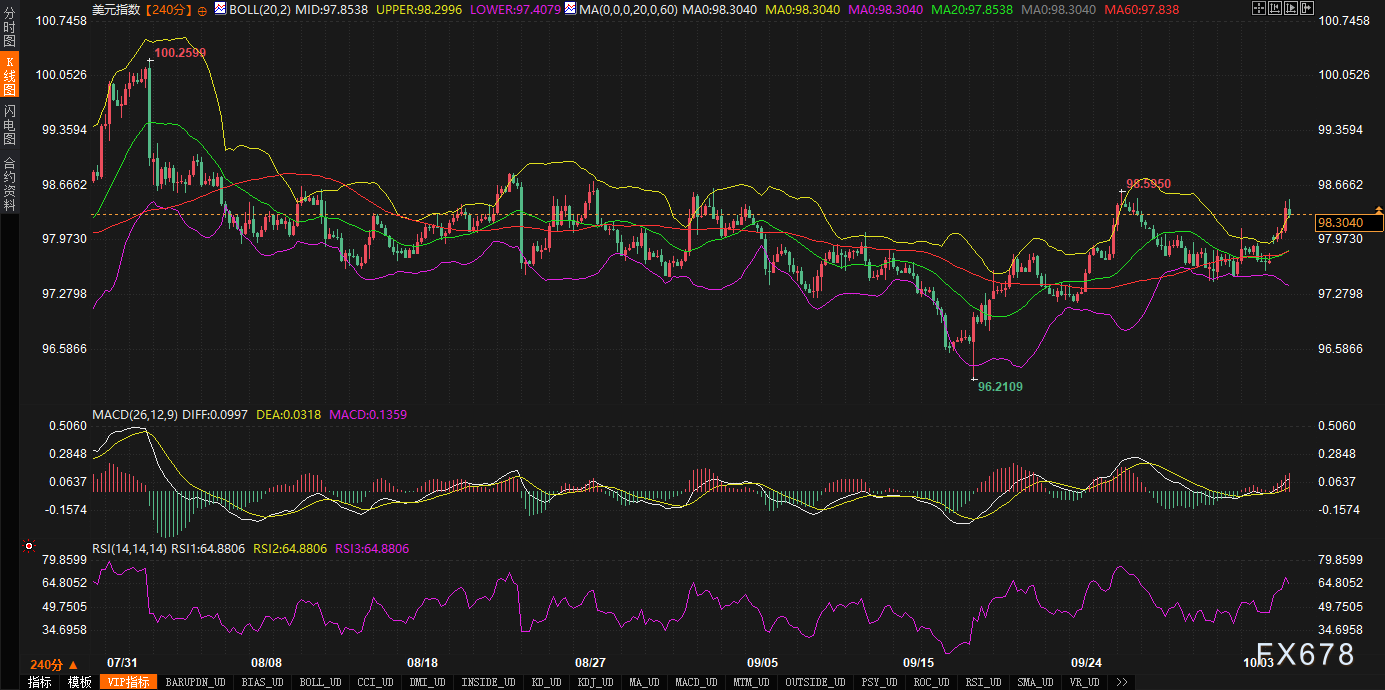Screen dimensions: 1385x690
Task: Open 合约资料 contract info tab
Action: click(10, 183)
